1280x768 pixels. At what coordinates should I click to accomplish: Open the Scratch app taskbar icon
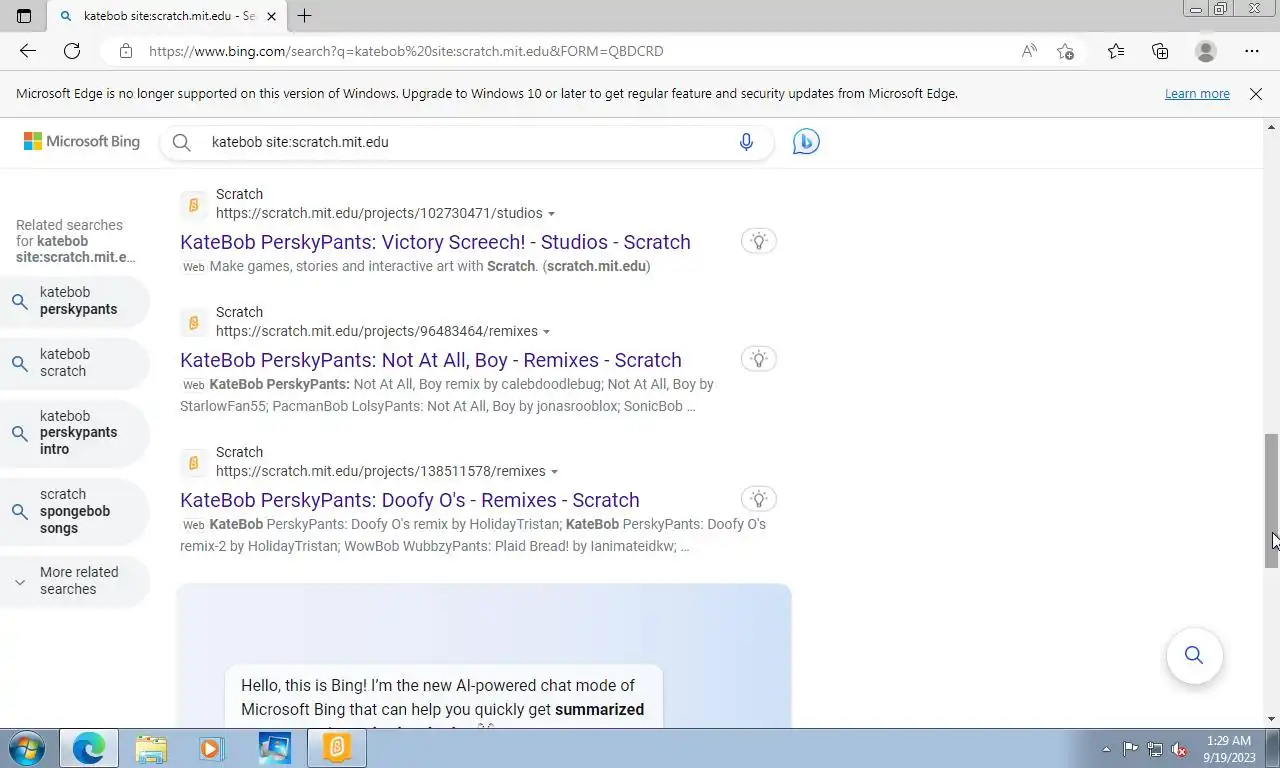click(x=337, y=748)
